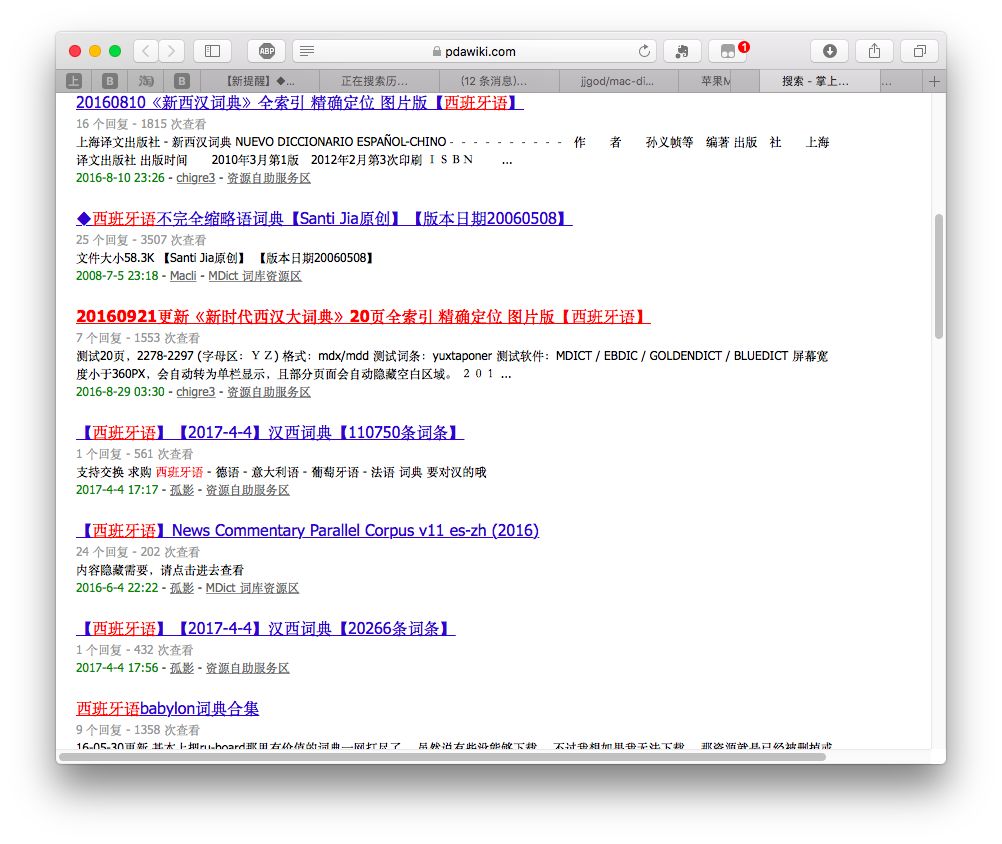Click the vertical page scrollbar
This screenshot has width=1002, height=844.
[938, 277]
